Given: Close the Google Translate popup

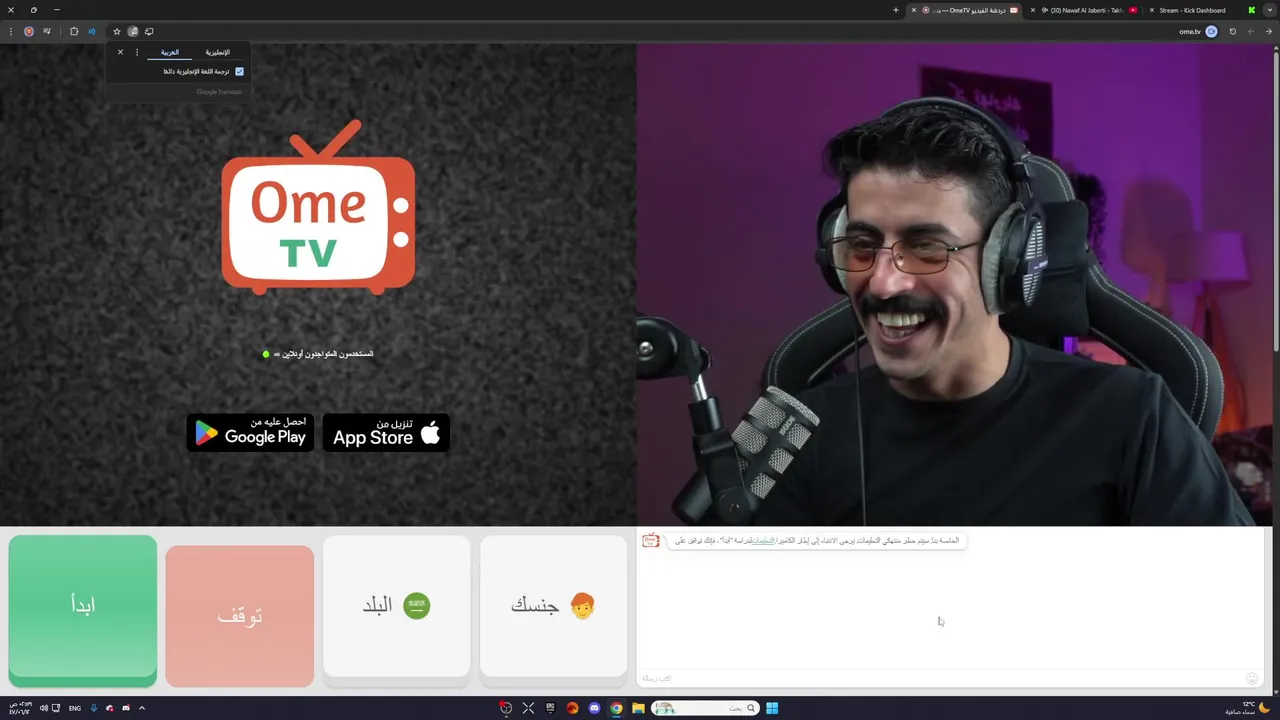Looking at the screenshot, I should point(121,52).
